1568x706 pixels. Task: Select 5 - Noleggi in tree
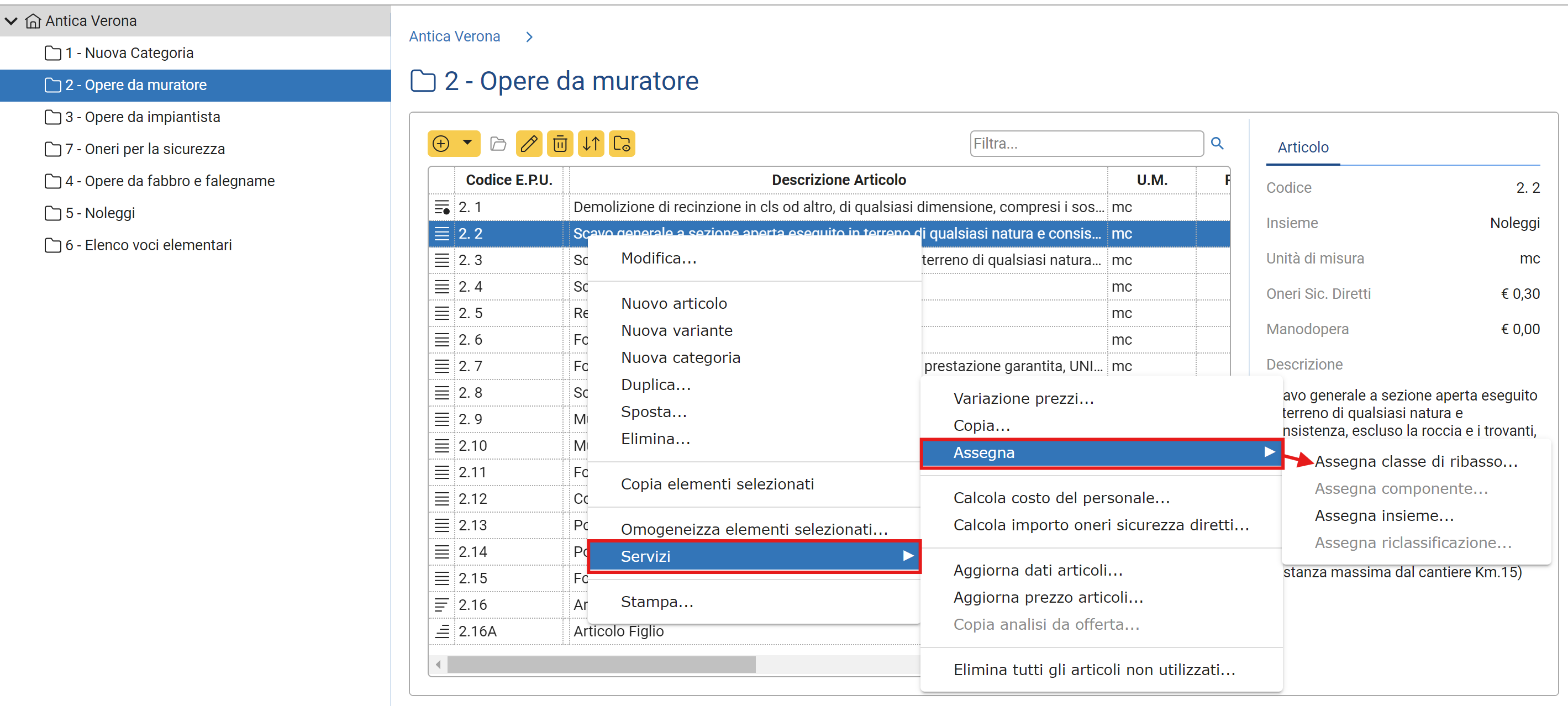(100, 213)
